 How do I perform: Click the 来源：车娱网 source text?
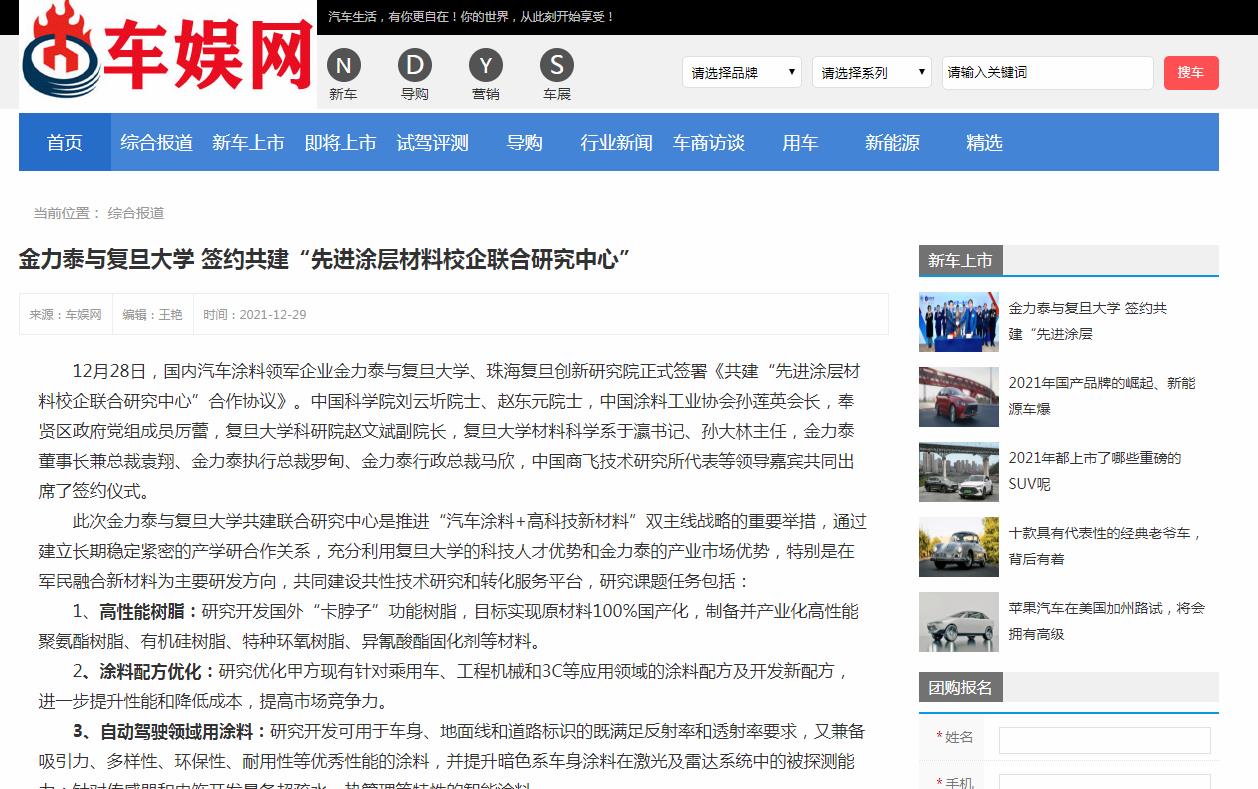65,314
